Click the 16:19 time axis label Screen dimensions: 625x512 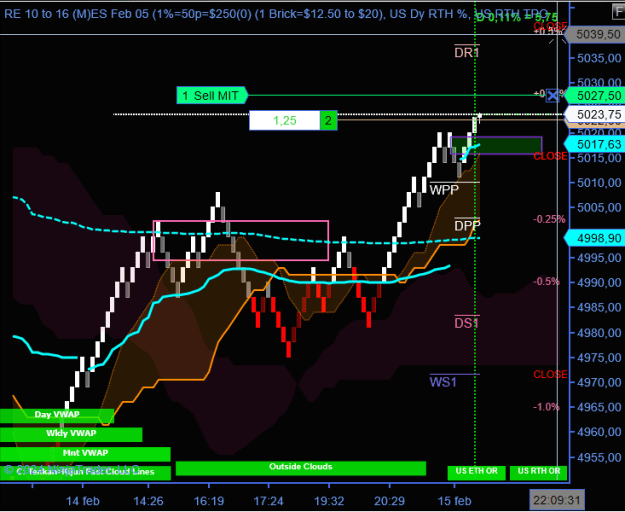209,501
